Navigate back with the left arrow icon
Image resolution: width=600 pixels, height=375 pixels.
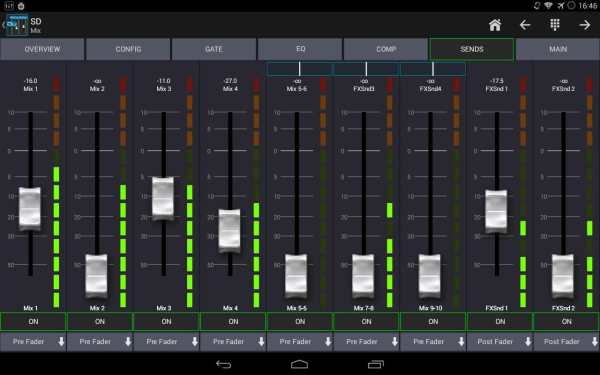point(525,25)
